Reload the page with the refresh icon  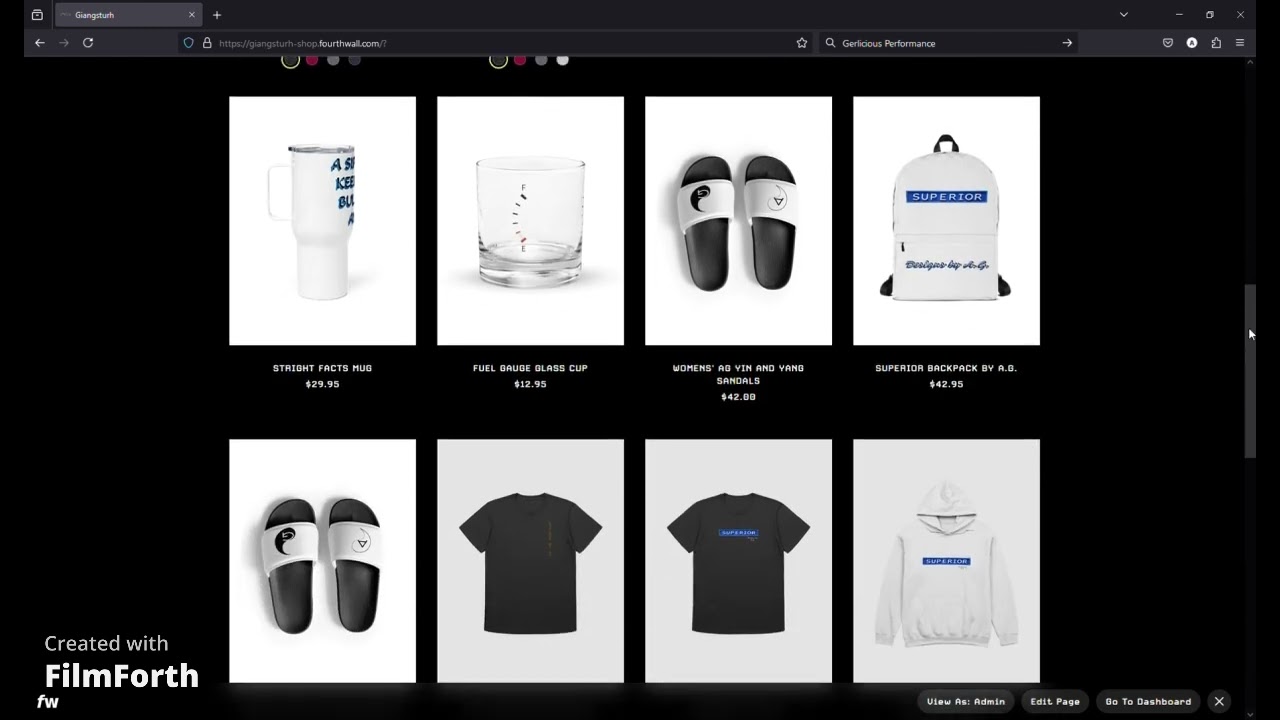(88, 43)
